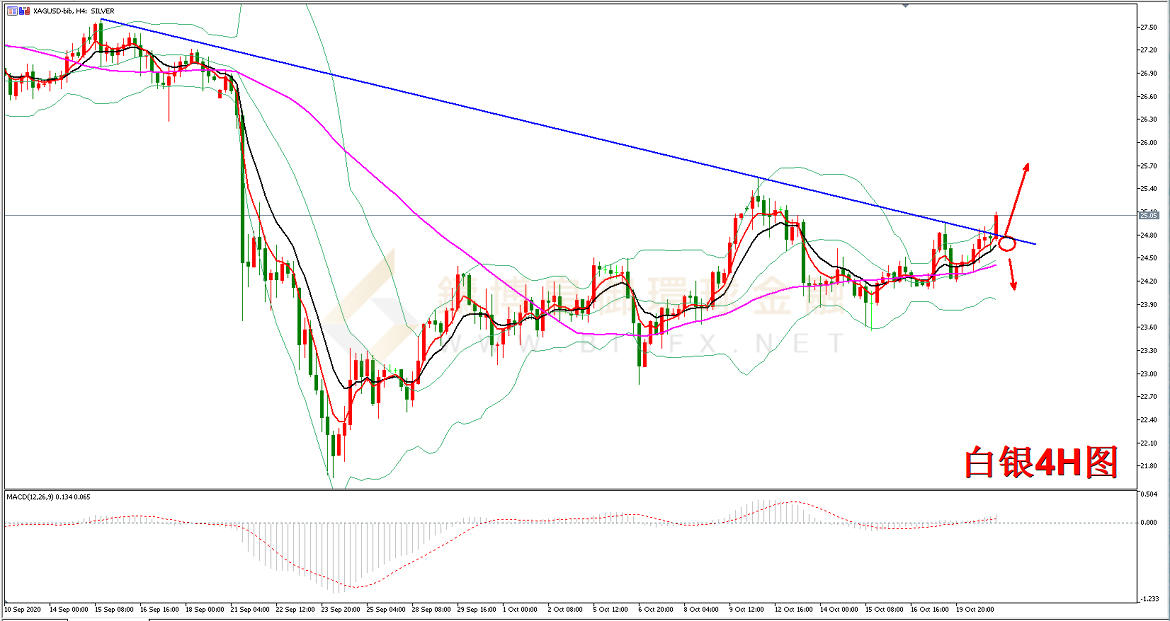Click the MACD scale value -1.233
The width and height of the screenshot is (1170, 621).
coord(1149,598)
